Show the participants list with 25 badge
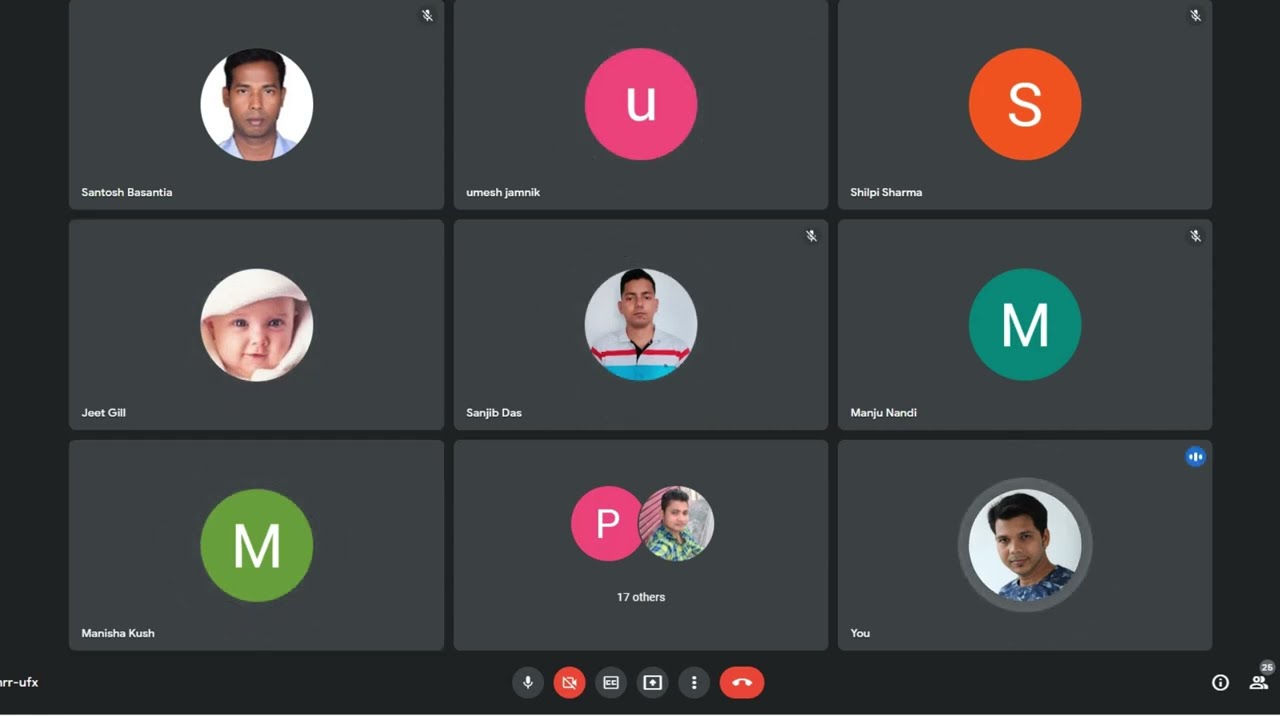1280x720 pixels. pyautogui.click(x=1259, y=680)
